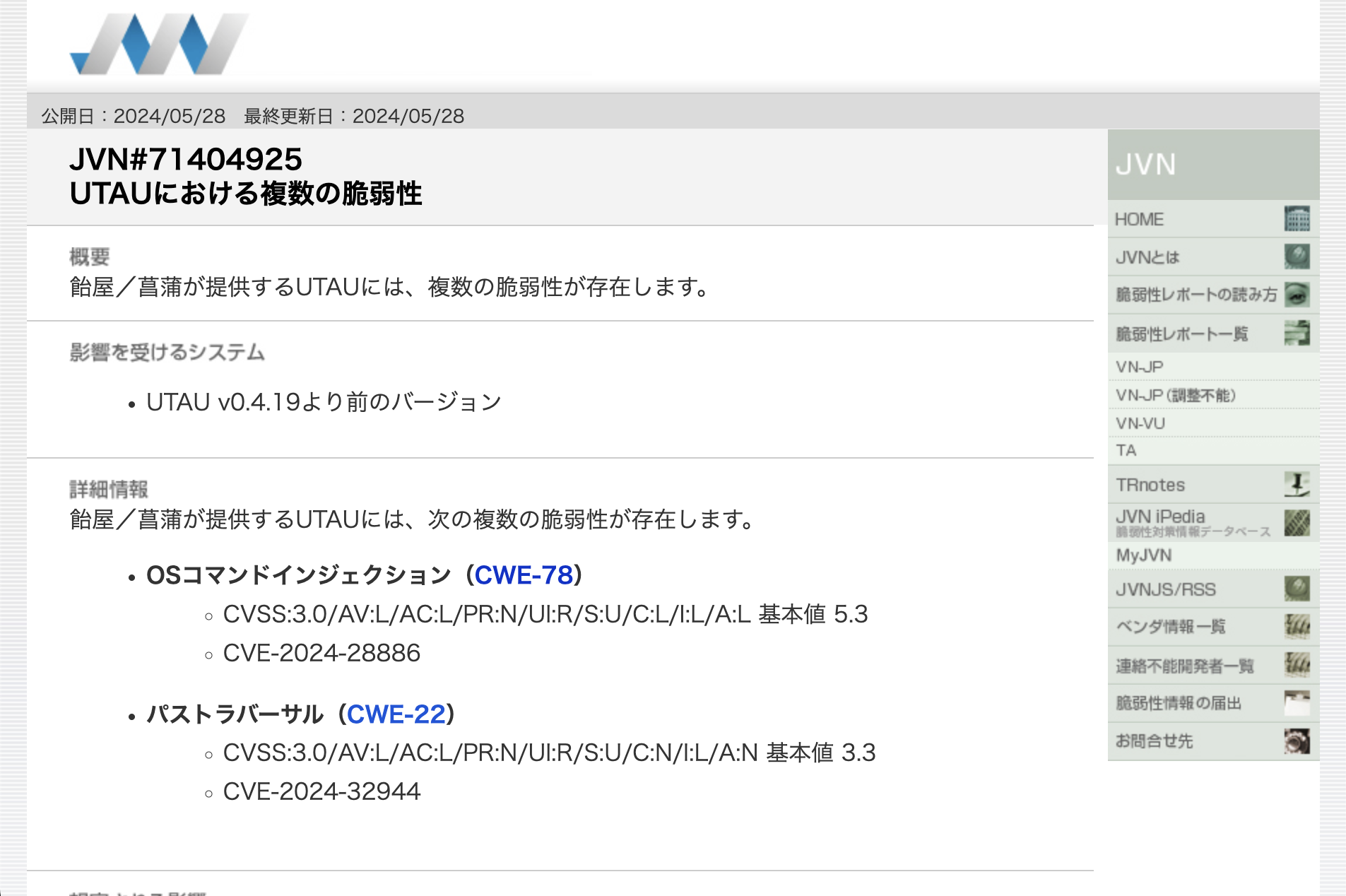Image resolution: width=1346 pixels, height=896 pixels.
Task: Click the icon beside JVNとは
Action: coord(1297,257)
